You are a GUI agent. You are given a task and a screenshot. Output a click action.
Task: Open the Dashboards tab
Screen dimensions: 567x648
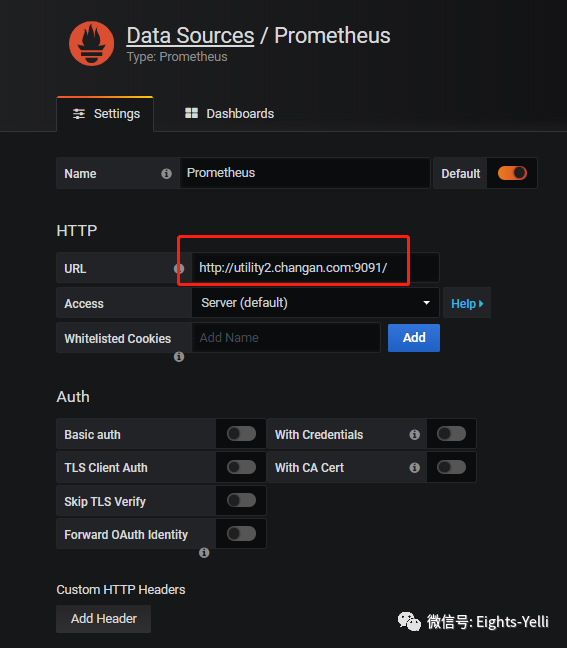229,114
